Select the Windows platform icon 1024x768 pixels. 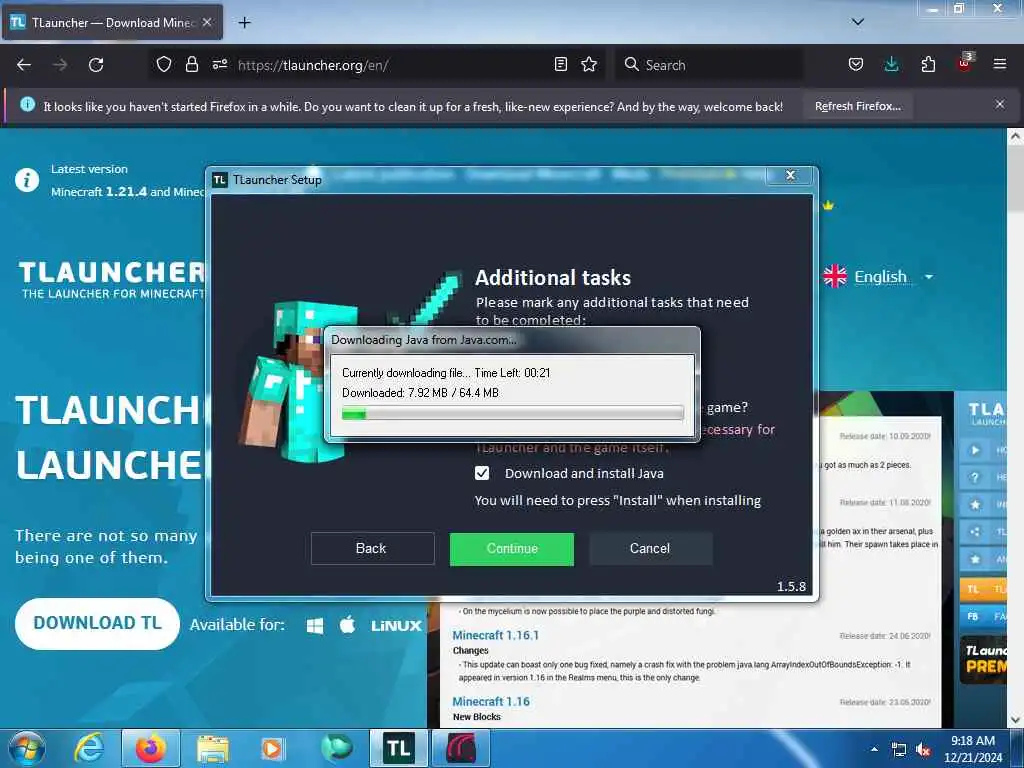tap(315, 626)
